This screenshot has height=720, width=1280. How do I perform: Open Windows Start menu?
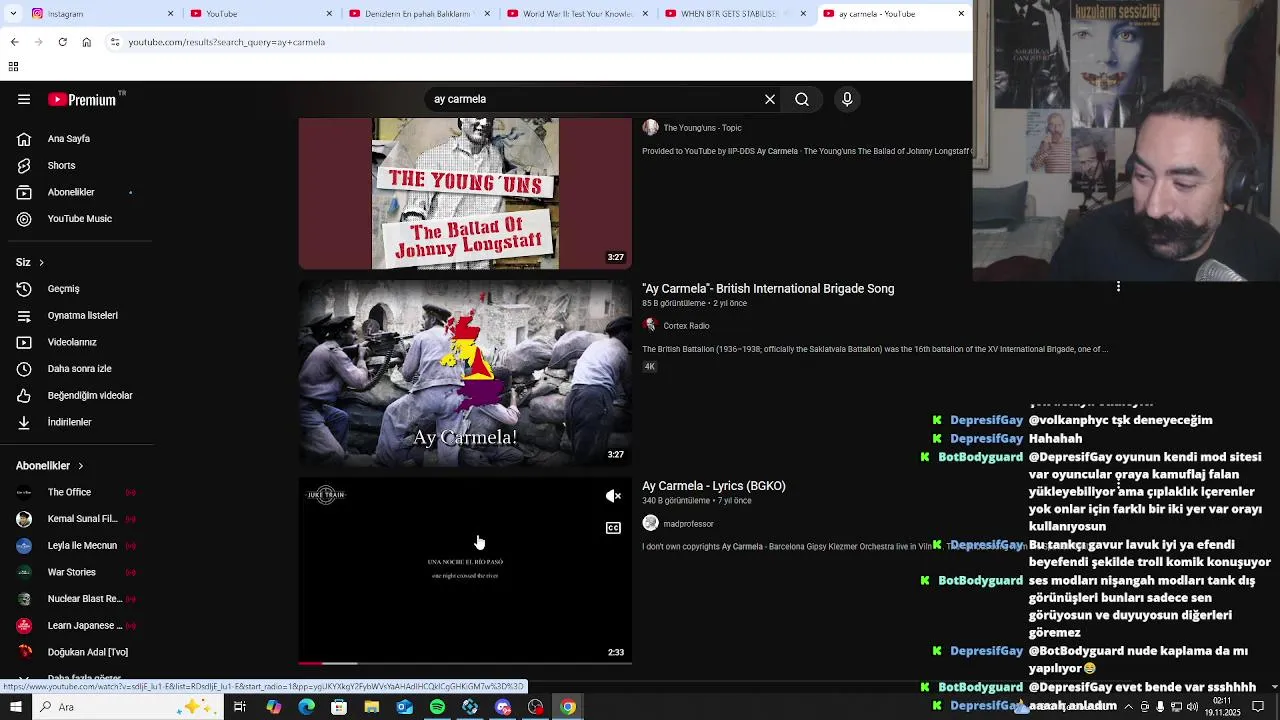(x=15, y=707)
